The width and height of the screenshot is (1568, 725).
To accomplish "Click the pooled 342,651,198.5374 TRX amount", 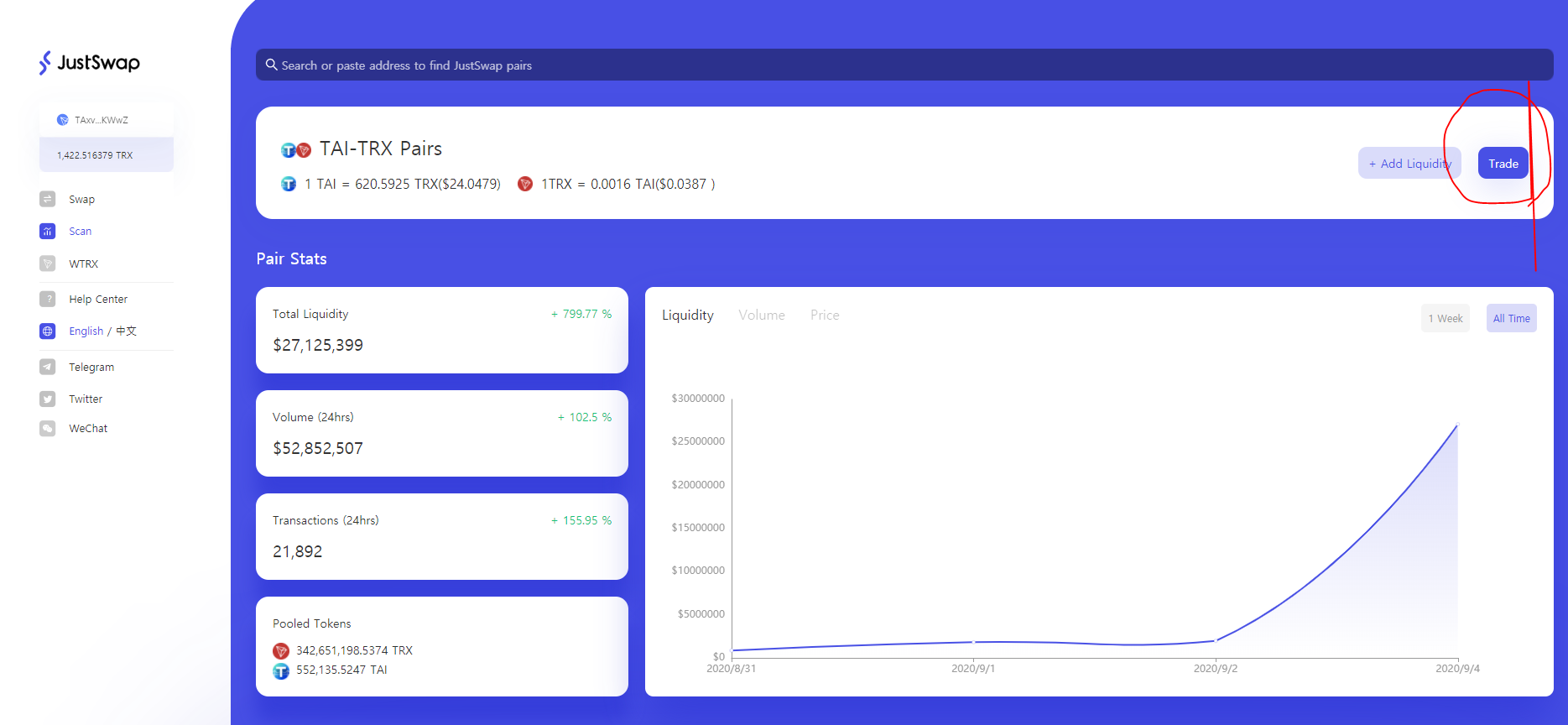I will point(354,651).
